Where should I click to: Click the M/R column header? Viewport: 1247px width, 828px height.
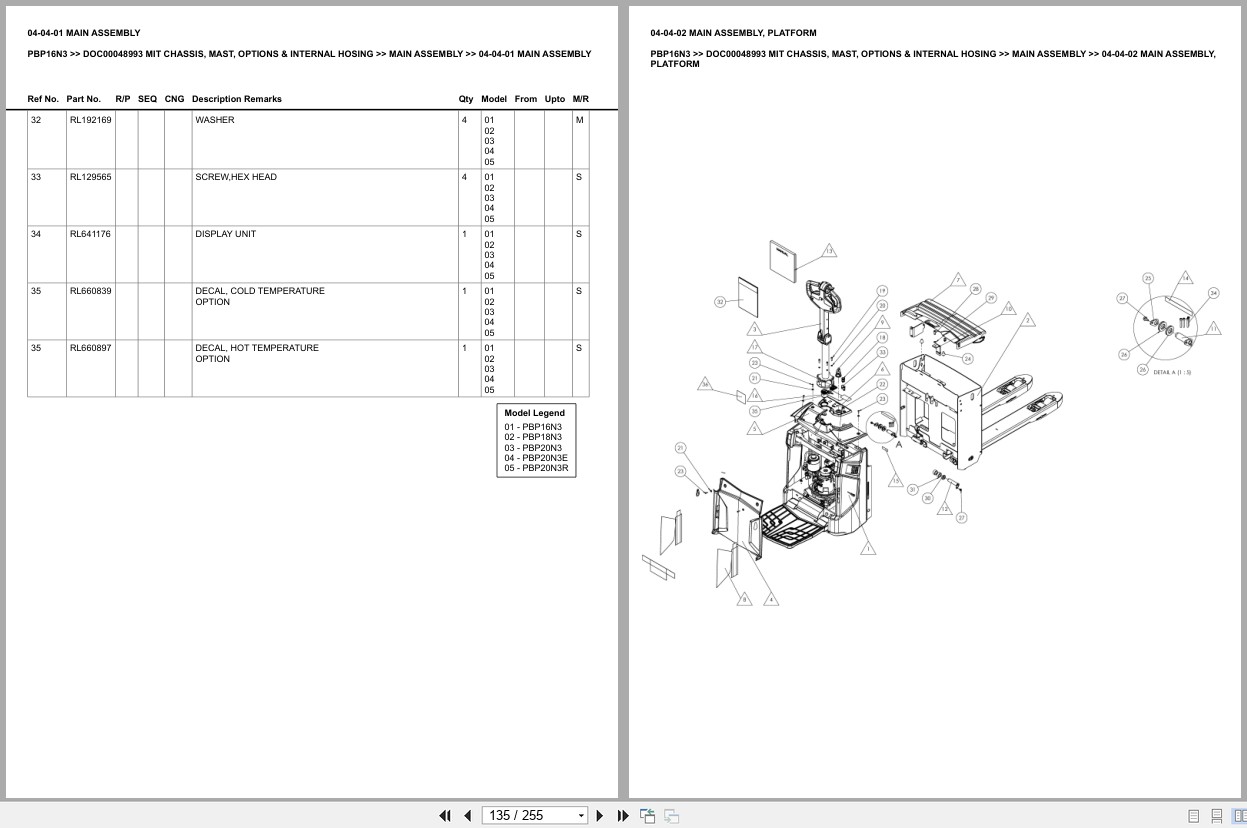pos(581,99)
